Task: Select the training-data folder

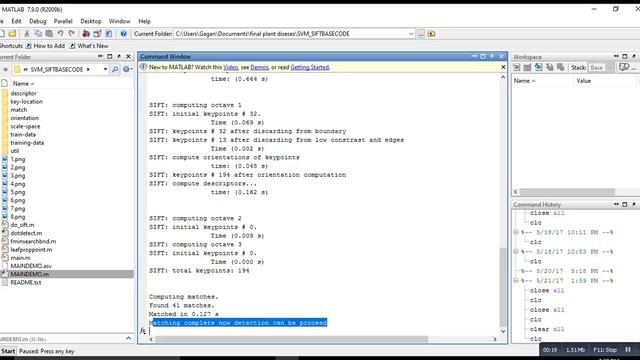Action: [x=27, y=143]
